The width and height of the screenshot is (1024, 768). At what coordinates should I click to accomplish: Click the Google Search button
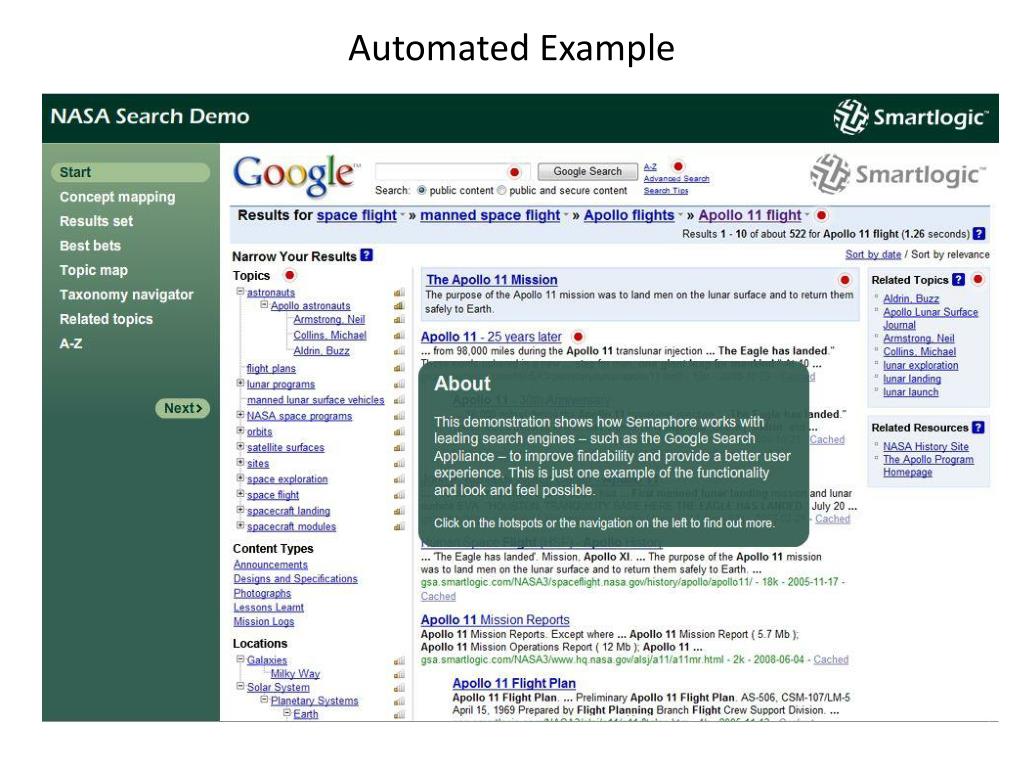(x=587, y=171)
